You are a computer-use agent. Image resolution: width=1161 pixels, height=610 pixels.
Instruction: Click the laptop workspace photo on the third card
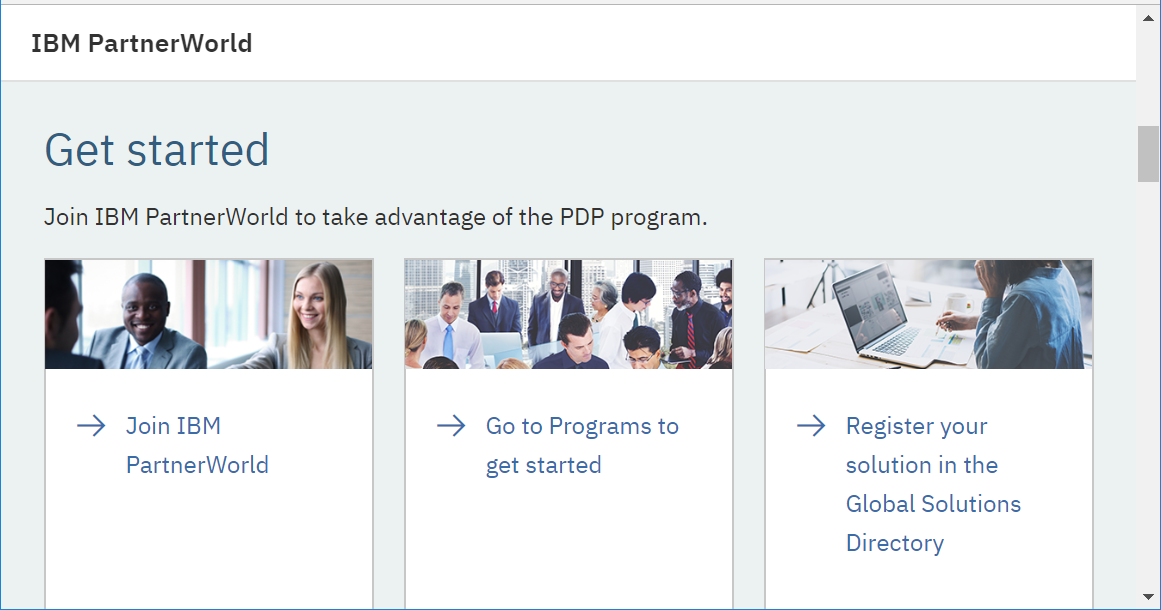[928, 313]
